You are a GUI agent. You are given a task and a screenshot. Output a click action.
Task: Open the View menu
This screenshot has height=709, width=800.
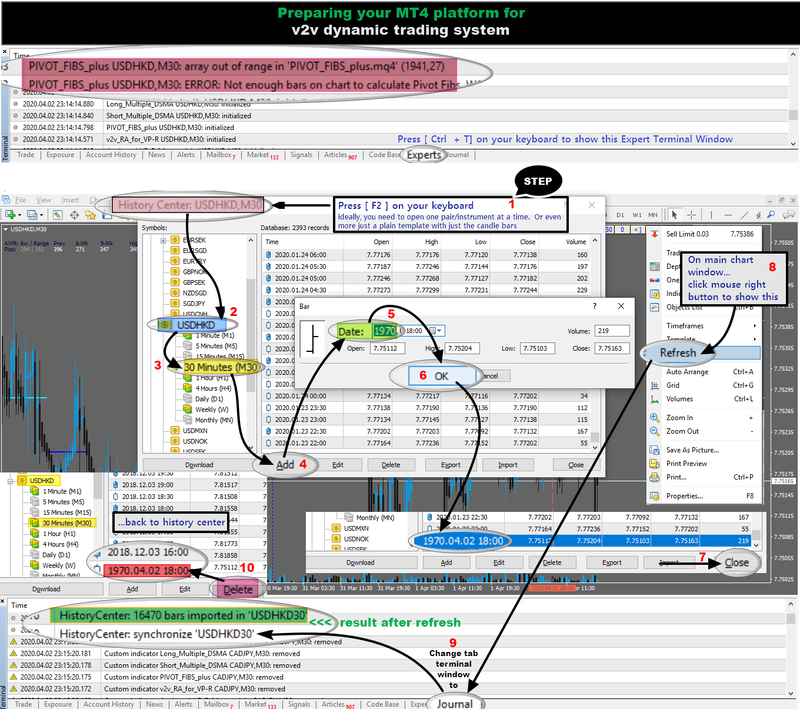[43, 200]
